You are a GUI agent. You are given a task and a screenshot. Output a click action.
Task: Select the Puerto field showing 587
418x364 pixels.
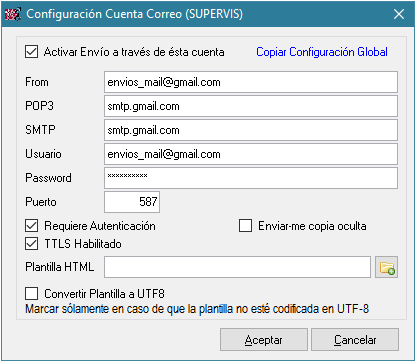coord(132,202)
